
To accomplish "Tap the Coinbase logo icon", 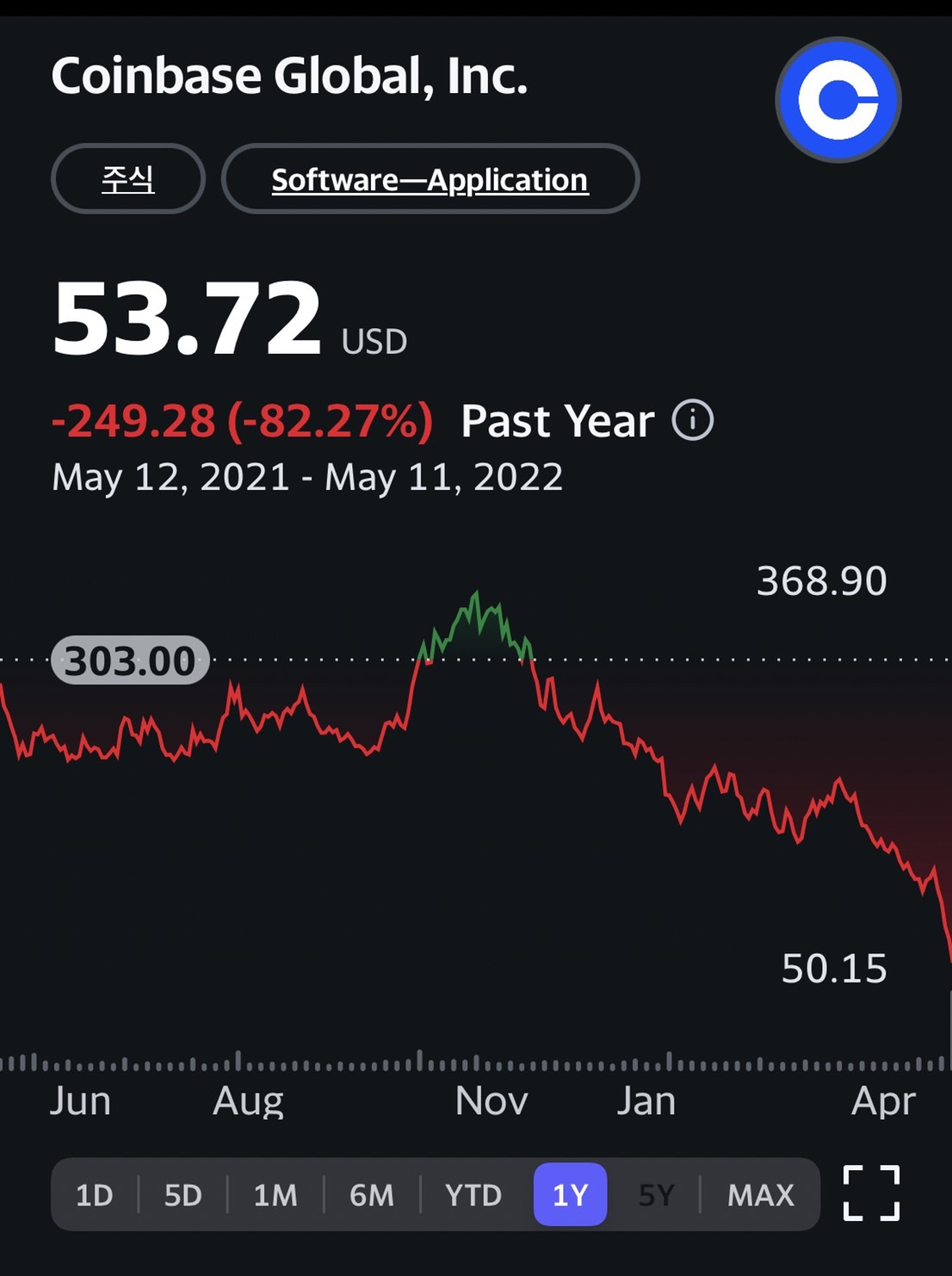I will tap(838, 100).
